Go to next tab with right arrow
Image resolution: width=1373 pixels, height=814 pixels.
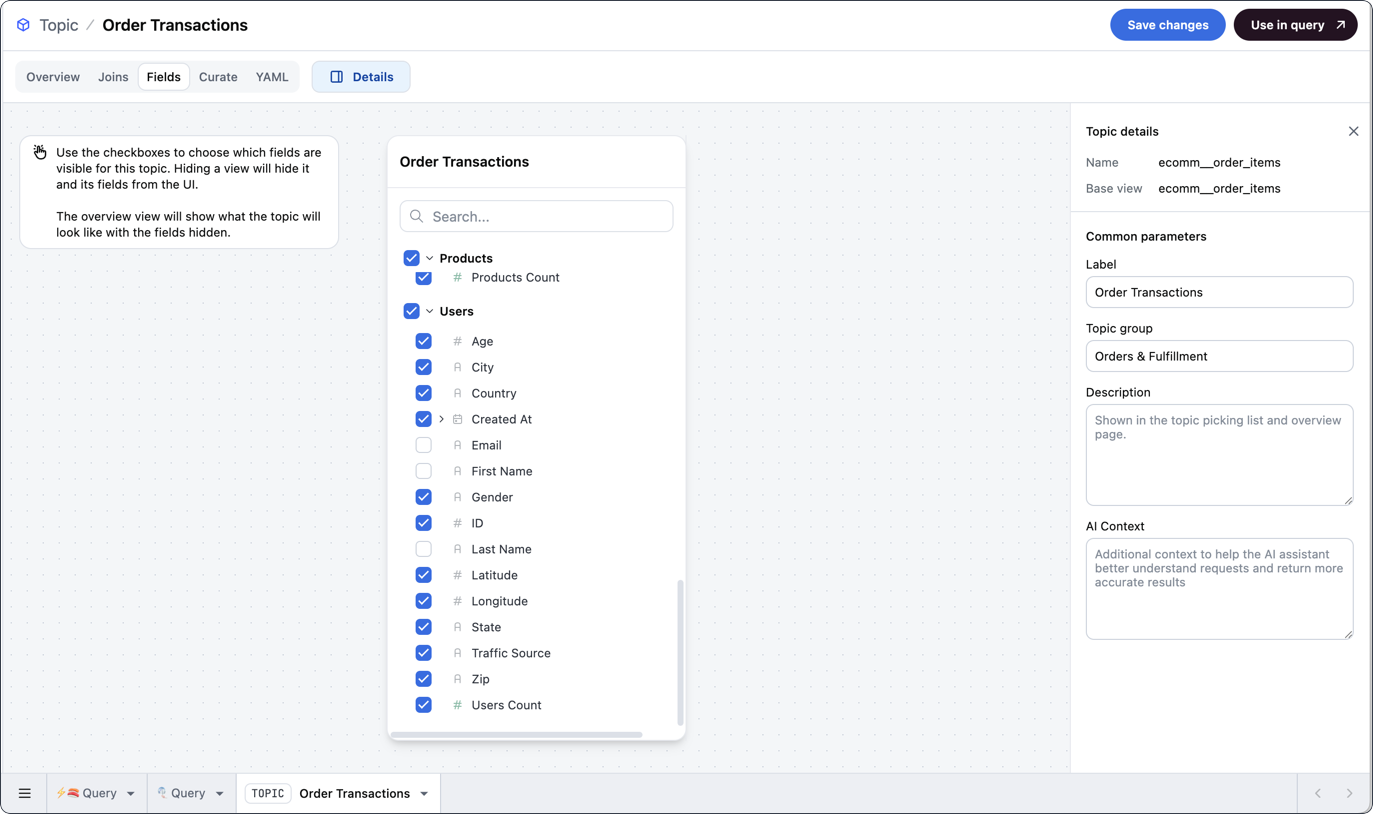point(1349,793)
